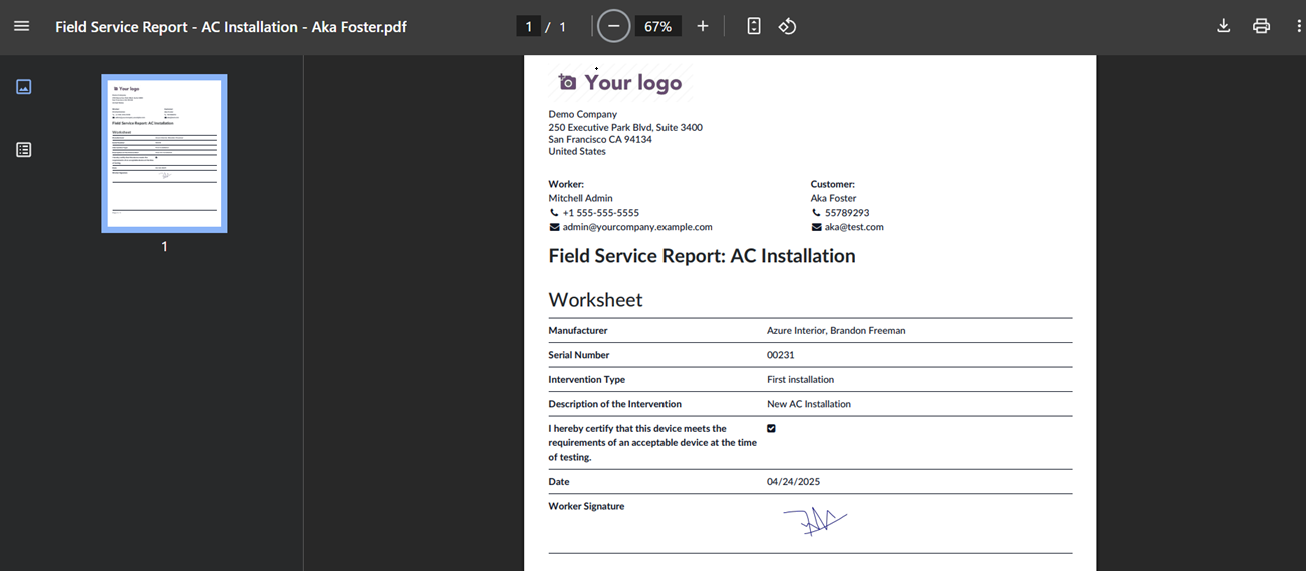Click the customer phone number 55789293
This screenshot has height=571, width=1306.
(x=846, y=213)
